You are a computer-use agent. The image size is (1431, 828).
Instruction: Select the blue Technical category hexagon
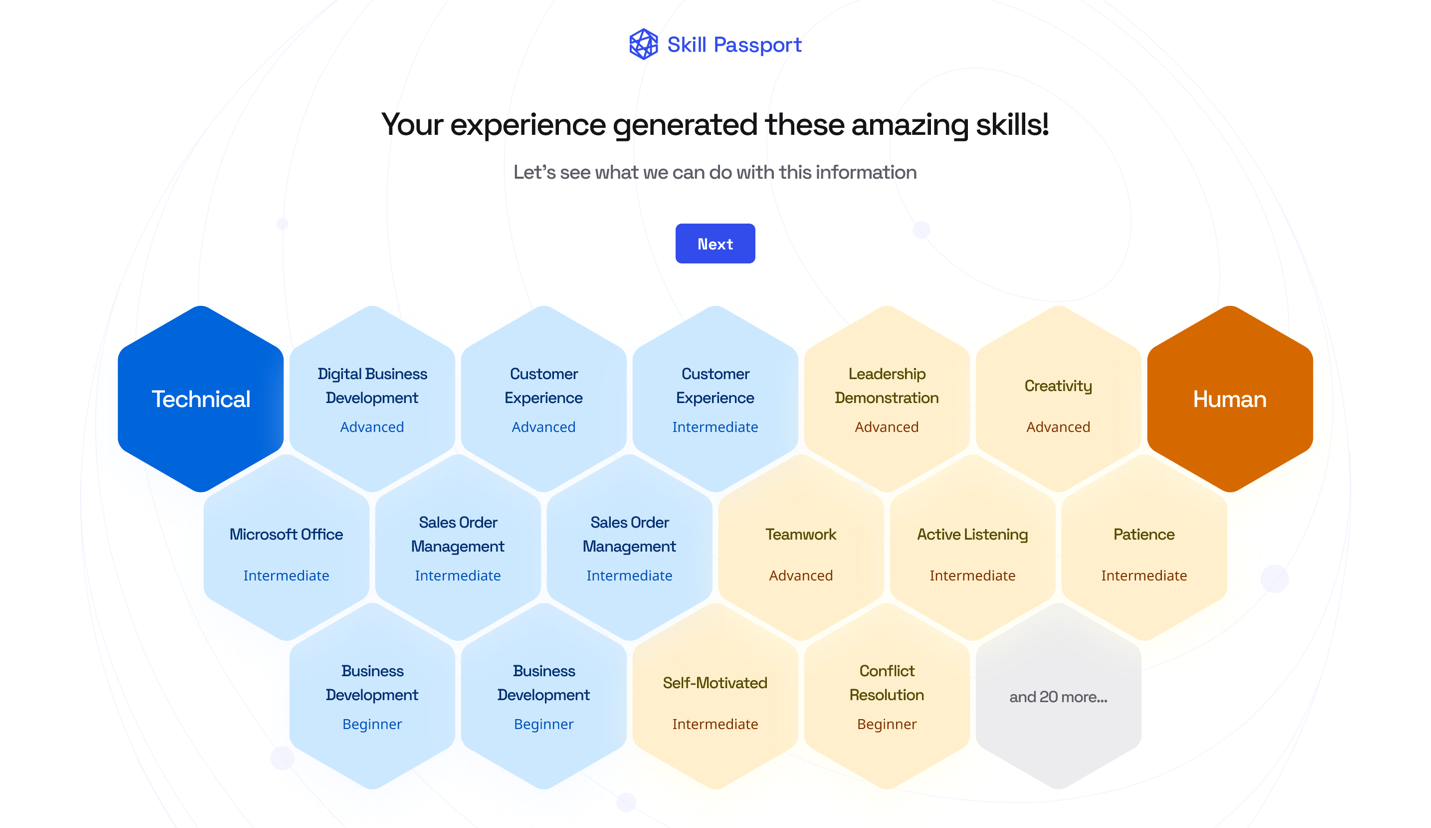201,399
